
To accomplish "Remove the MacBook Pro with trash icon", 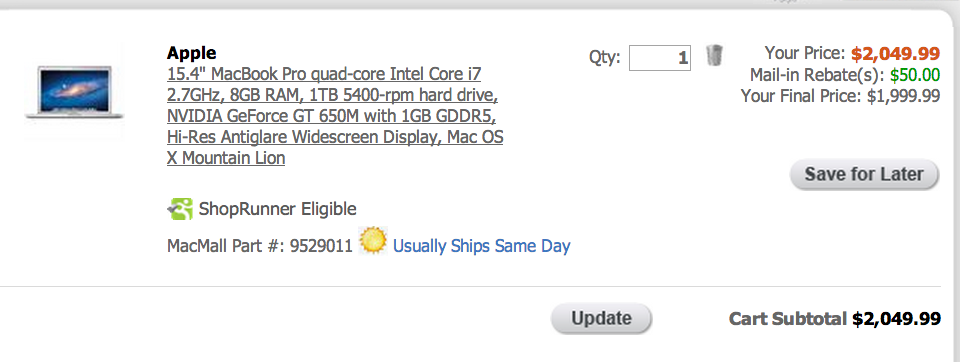I will point(714,56).
